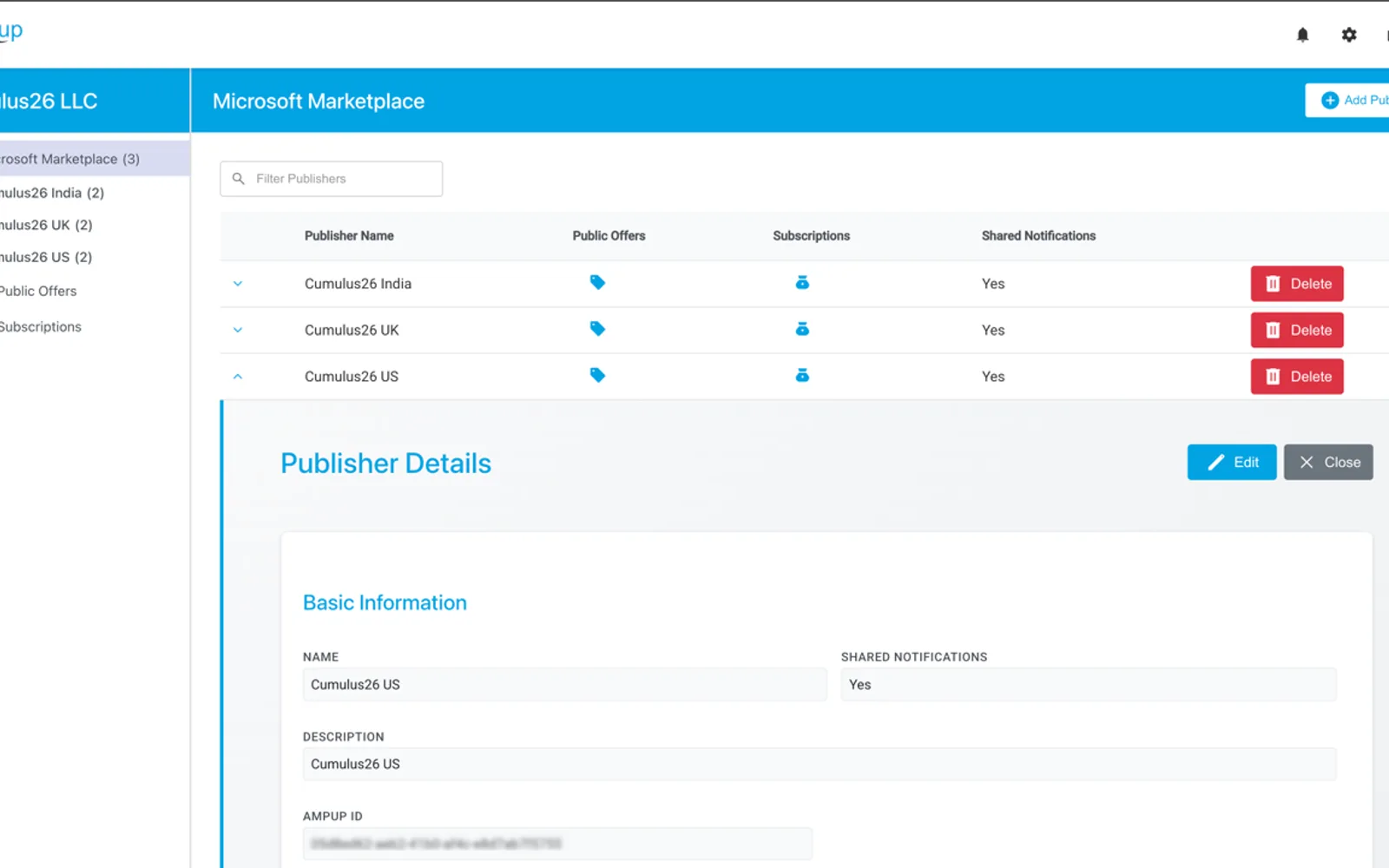Open Subscriptions icon for Cumulus26 UK
This screenshot has height=868, width=1389.
click(x=802, y=329)
